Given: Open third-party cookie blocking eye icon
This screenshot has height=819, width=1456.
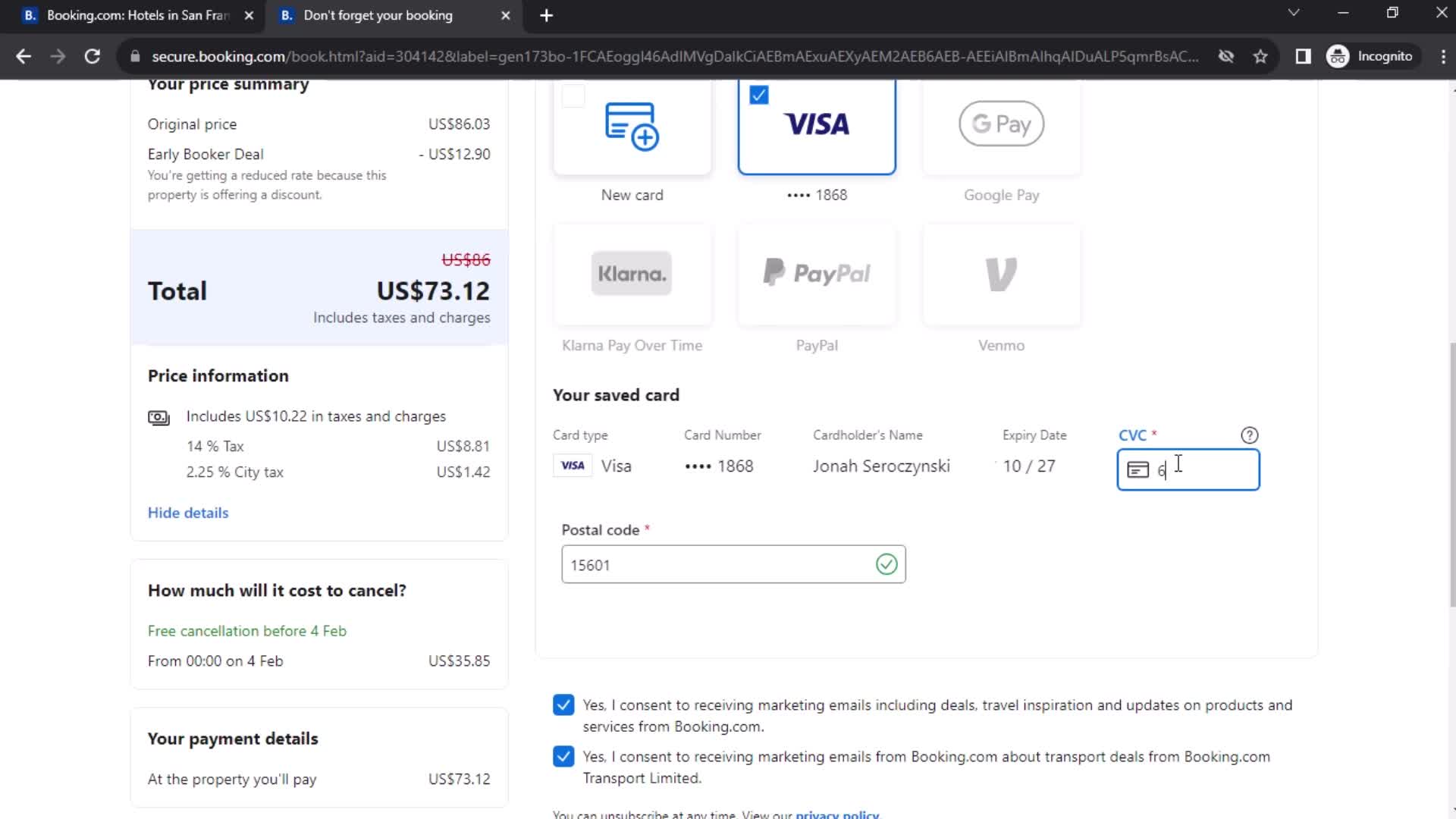Looking at the screenshot, I should coord(1225,56).
